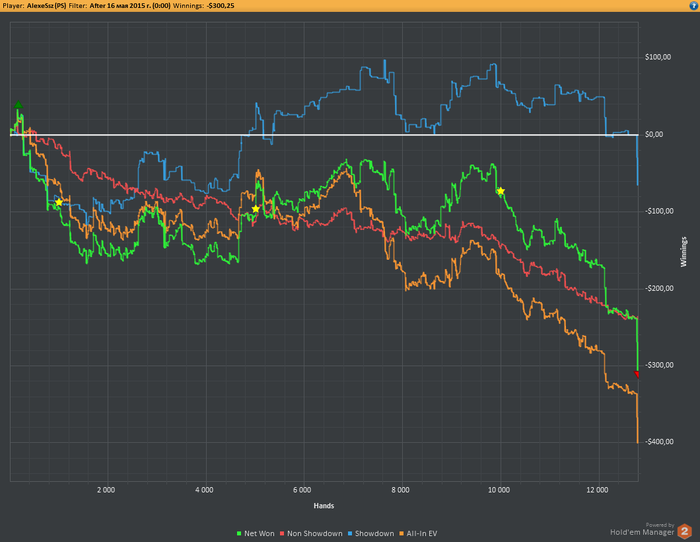Click the vertical Winnings y-axis title

[684, 252]
